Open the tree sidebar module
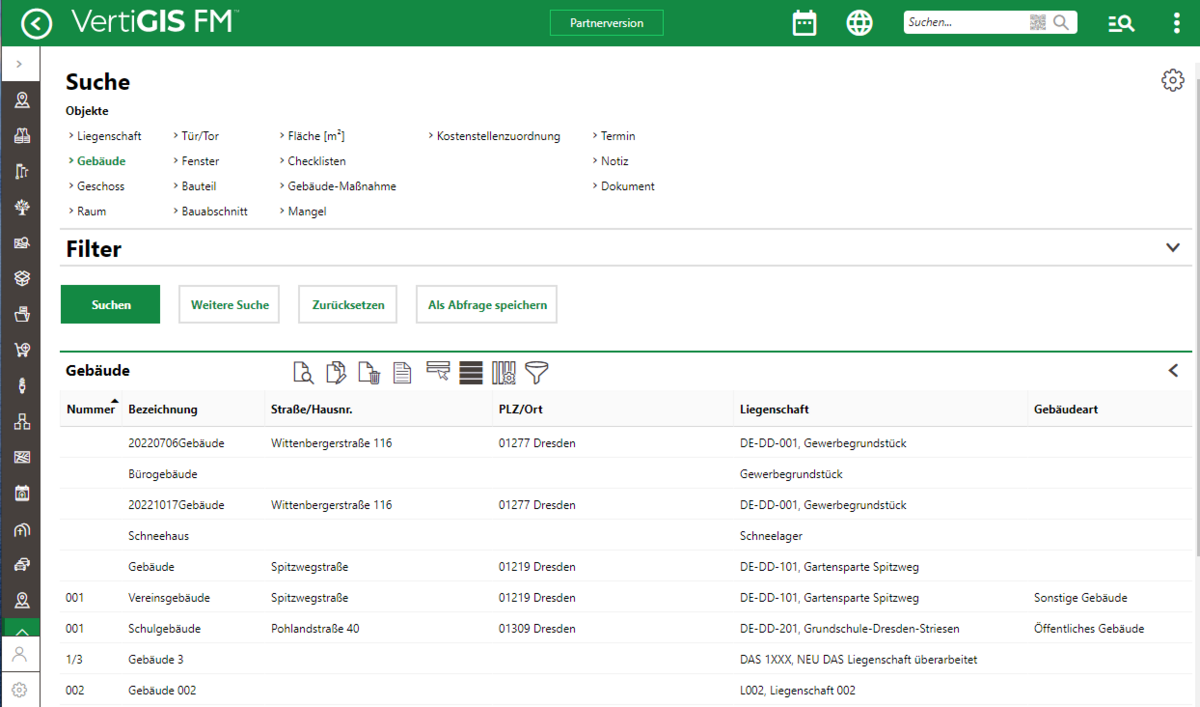 click(x=21, y=207)
